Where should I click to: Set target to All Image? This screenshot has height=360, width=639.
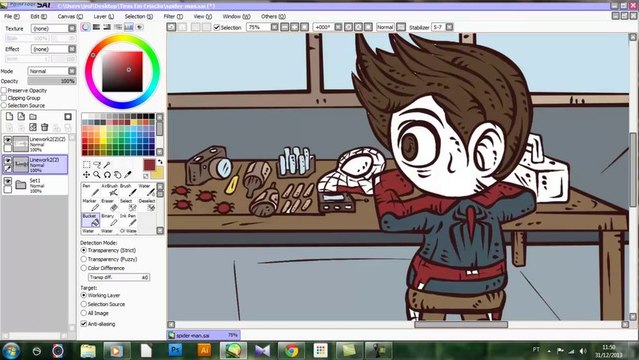click(84, 313)
